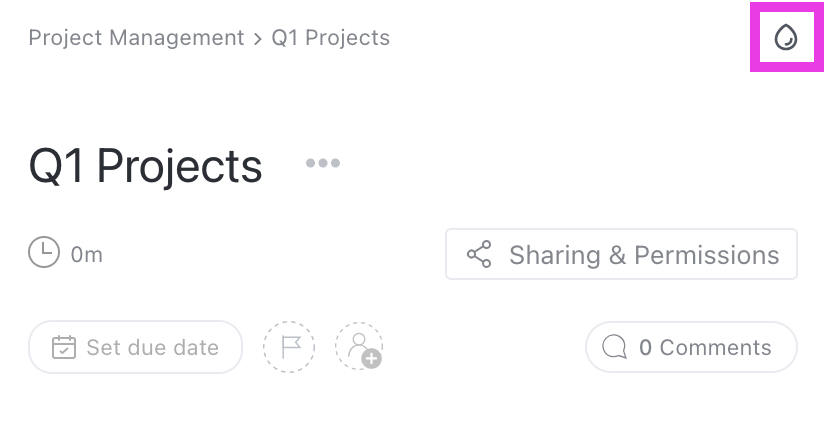
Task: Add an assignee via the person icon
Action: click(358, 346)
